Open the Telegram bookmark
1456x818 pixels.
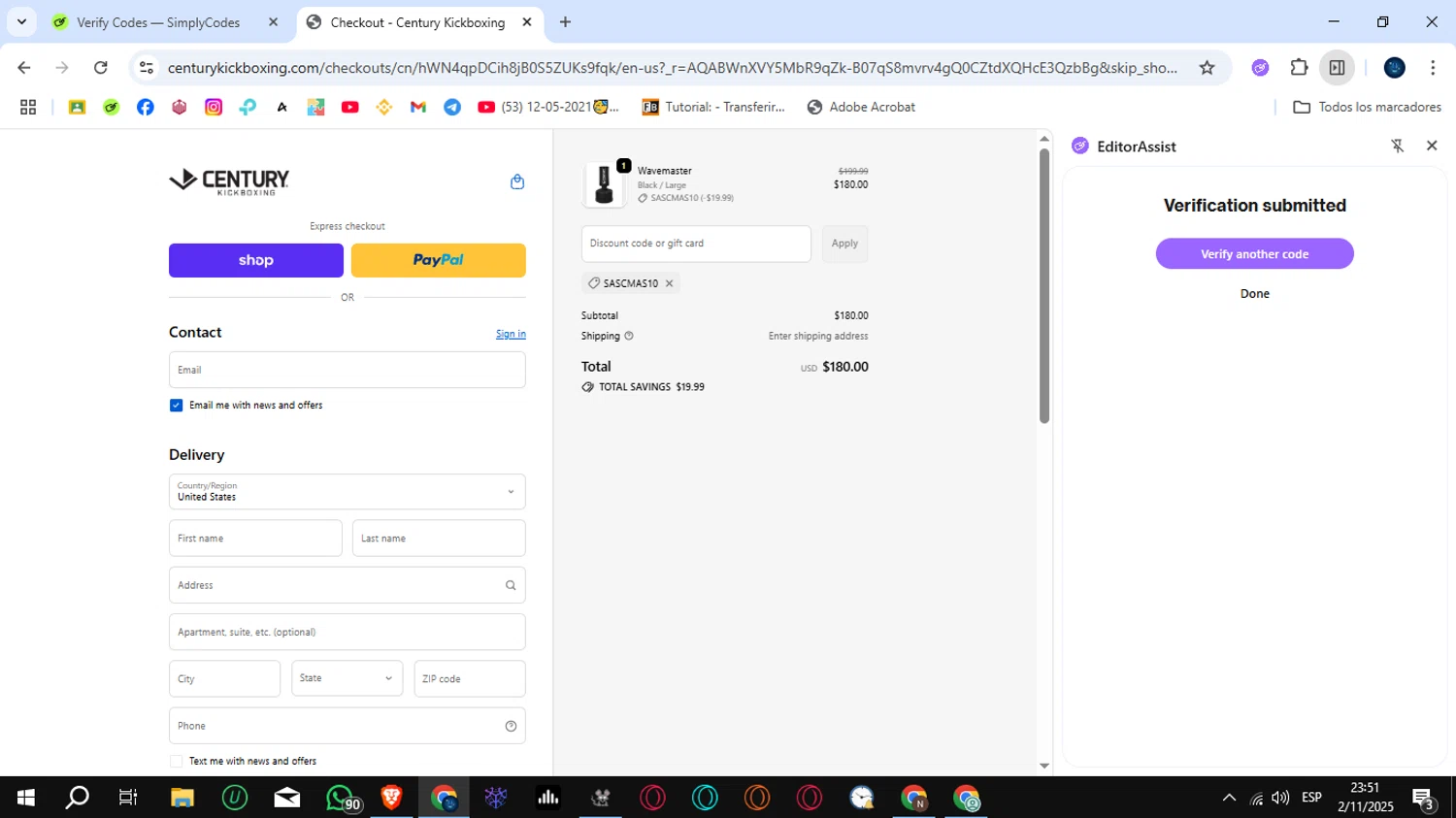[x=452, y=107]
